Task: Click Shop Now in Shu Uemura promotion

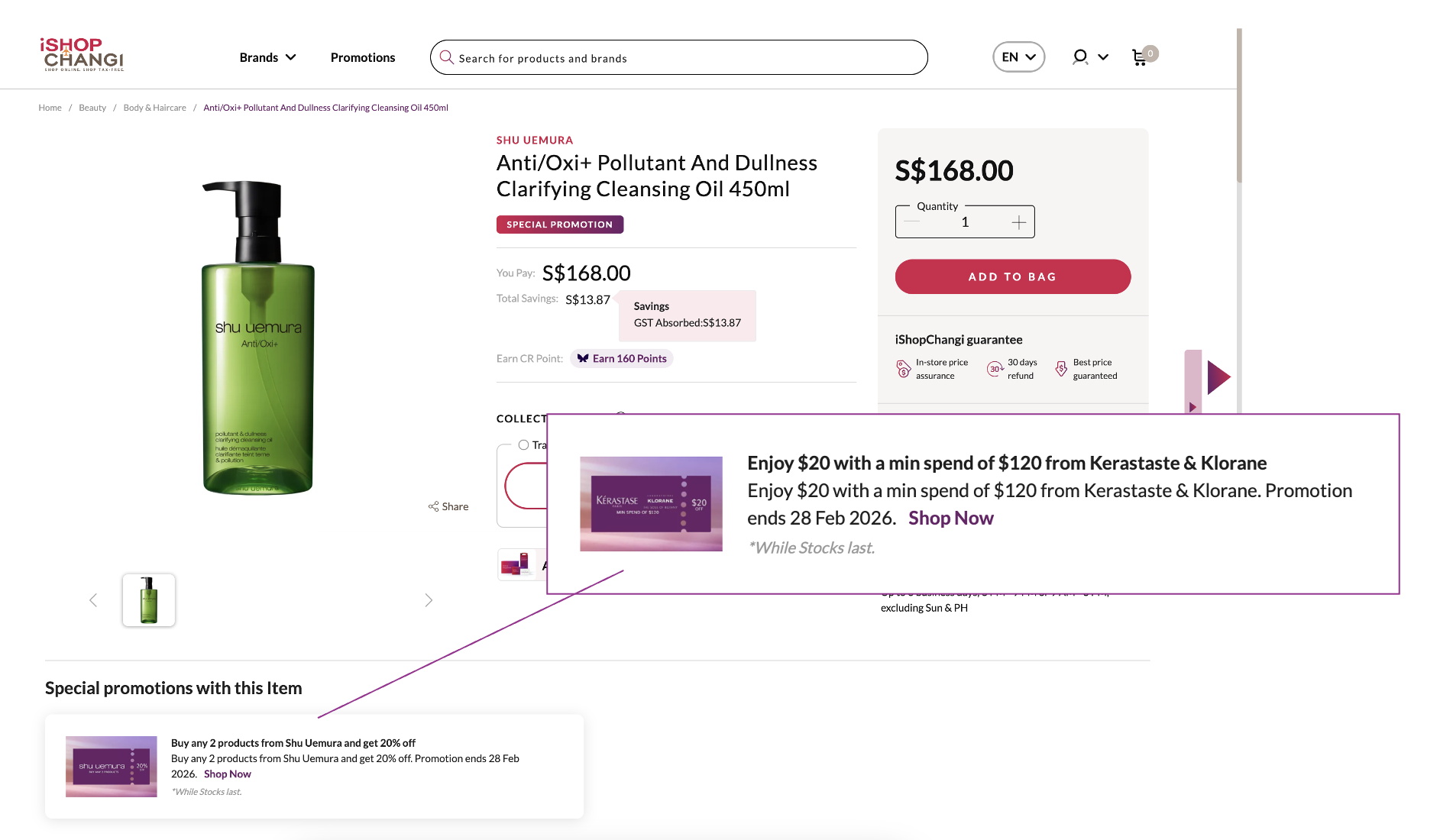Action: pos(227,774)
